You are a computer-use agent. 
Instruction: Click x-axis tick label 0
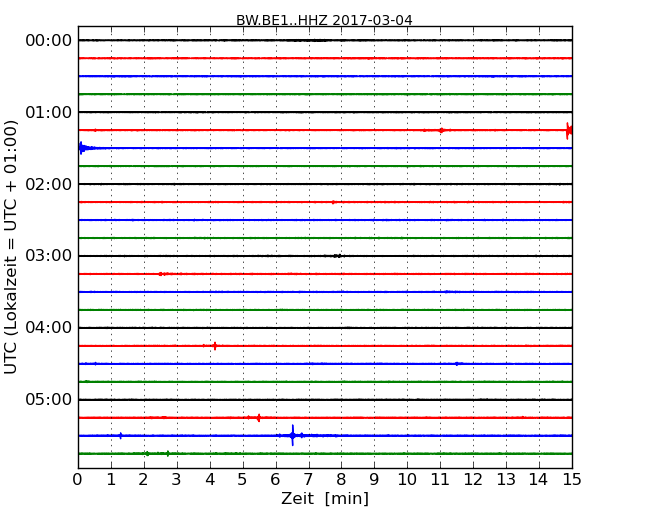pyautogui.click(x=78, y=480)
